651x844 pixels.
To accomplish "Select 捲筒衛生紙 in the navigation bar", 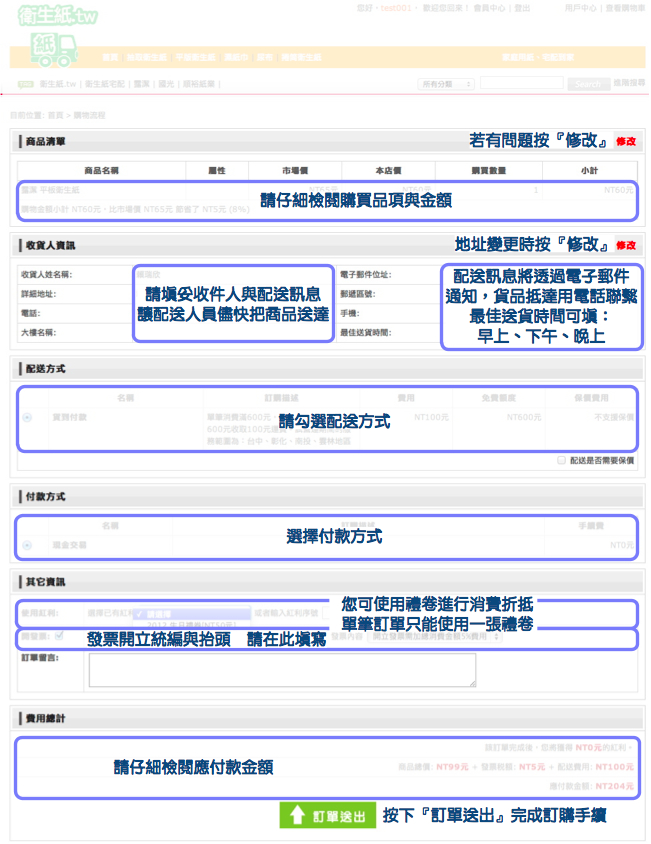I will pos(302,57).
